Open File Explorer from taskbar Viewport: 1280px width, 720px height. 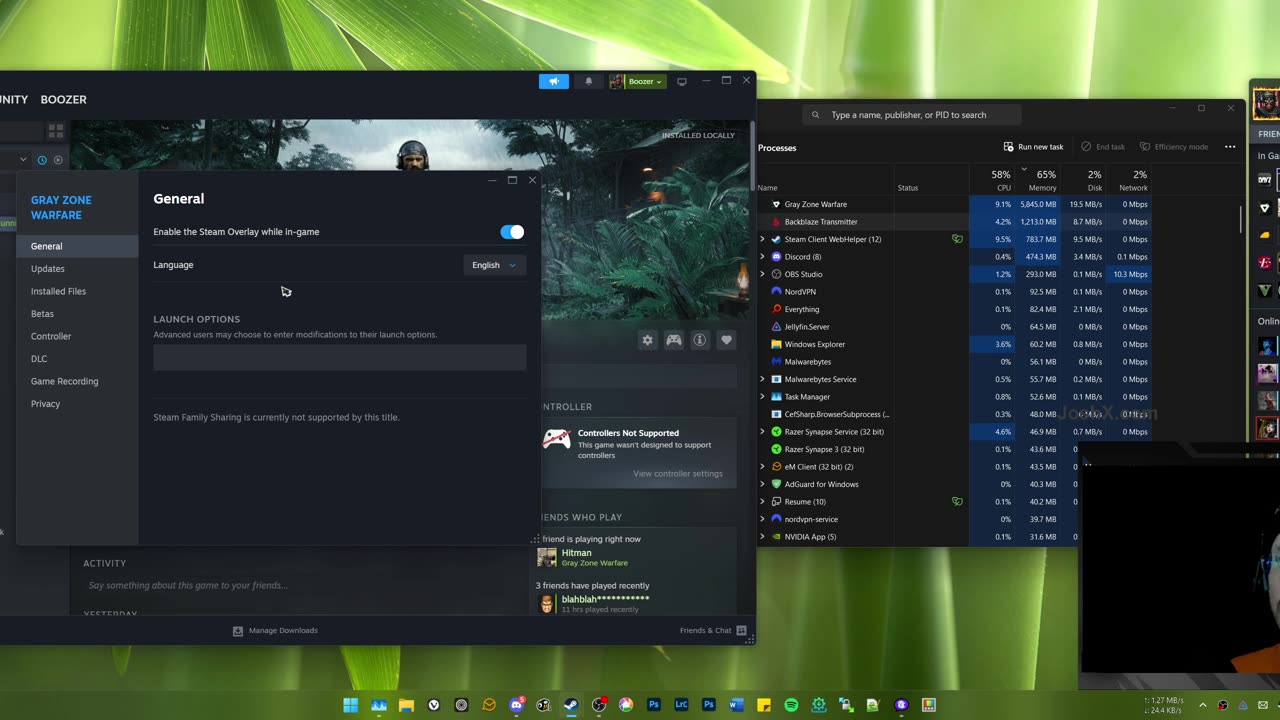coord(406,705)
